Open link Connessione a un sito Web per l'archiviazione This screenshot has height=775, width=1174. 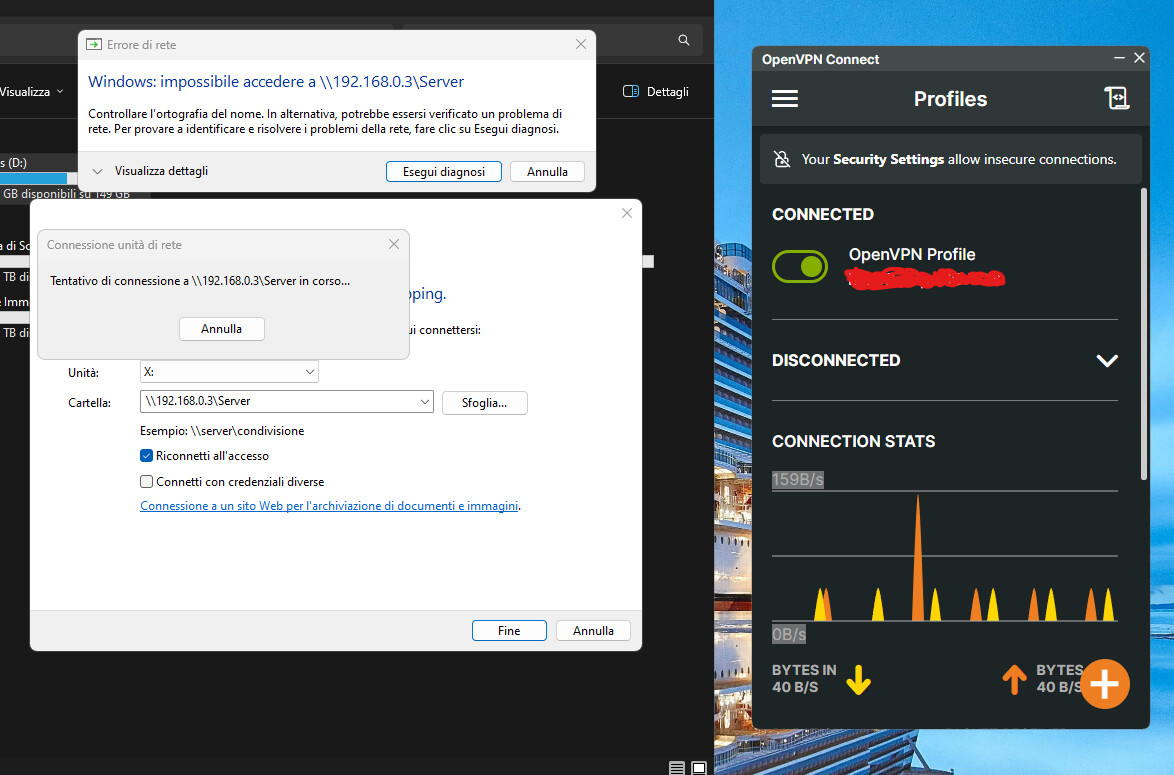click(x=329, y=505)
